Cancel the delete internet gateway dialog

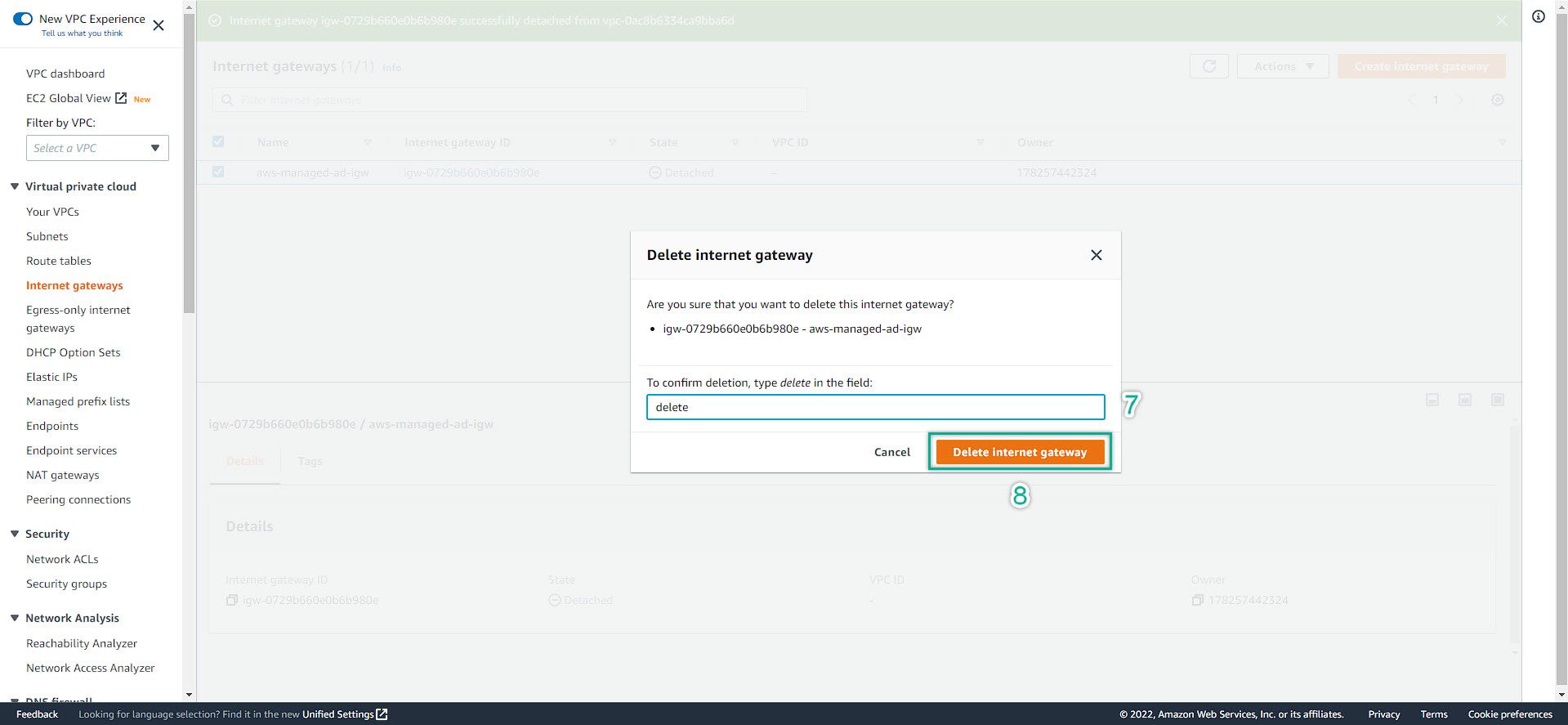[891, 452]
